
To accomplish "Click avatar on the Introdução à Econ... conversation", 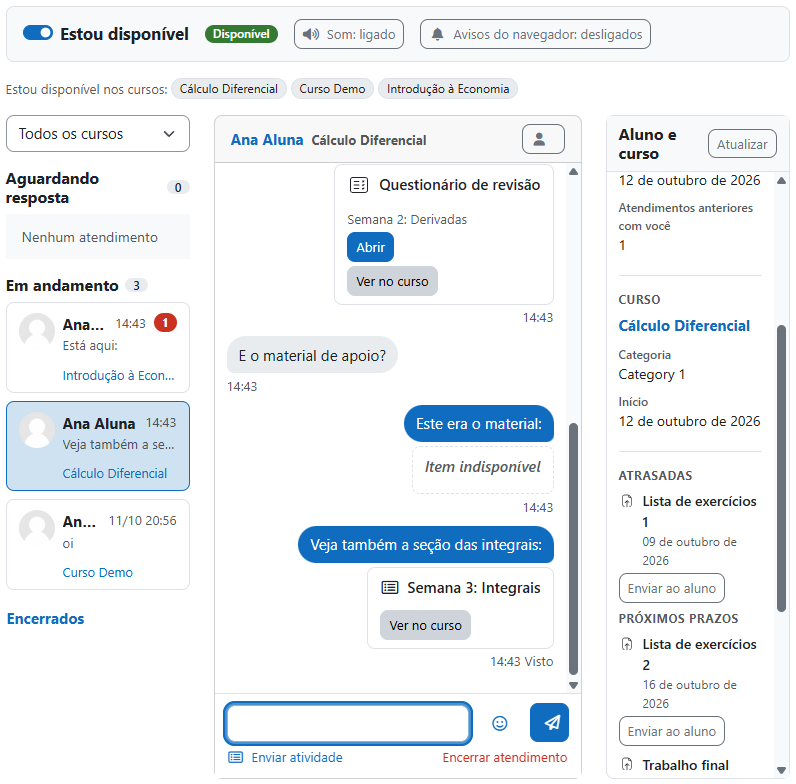I will 37,331.
